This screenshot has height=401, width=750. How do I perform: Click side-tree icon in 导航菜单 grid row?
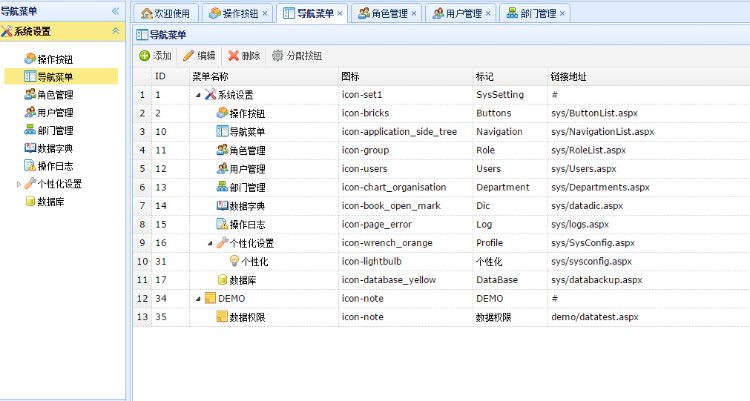click(222, 131)
